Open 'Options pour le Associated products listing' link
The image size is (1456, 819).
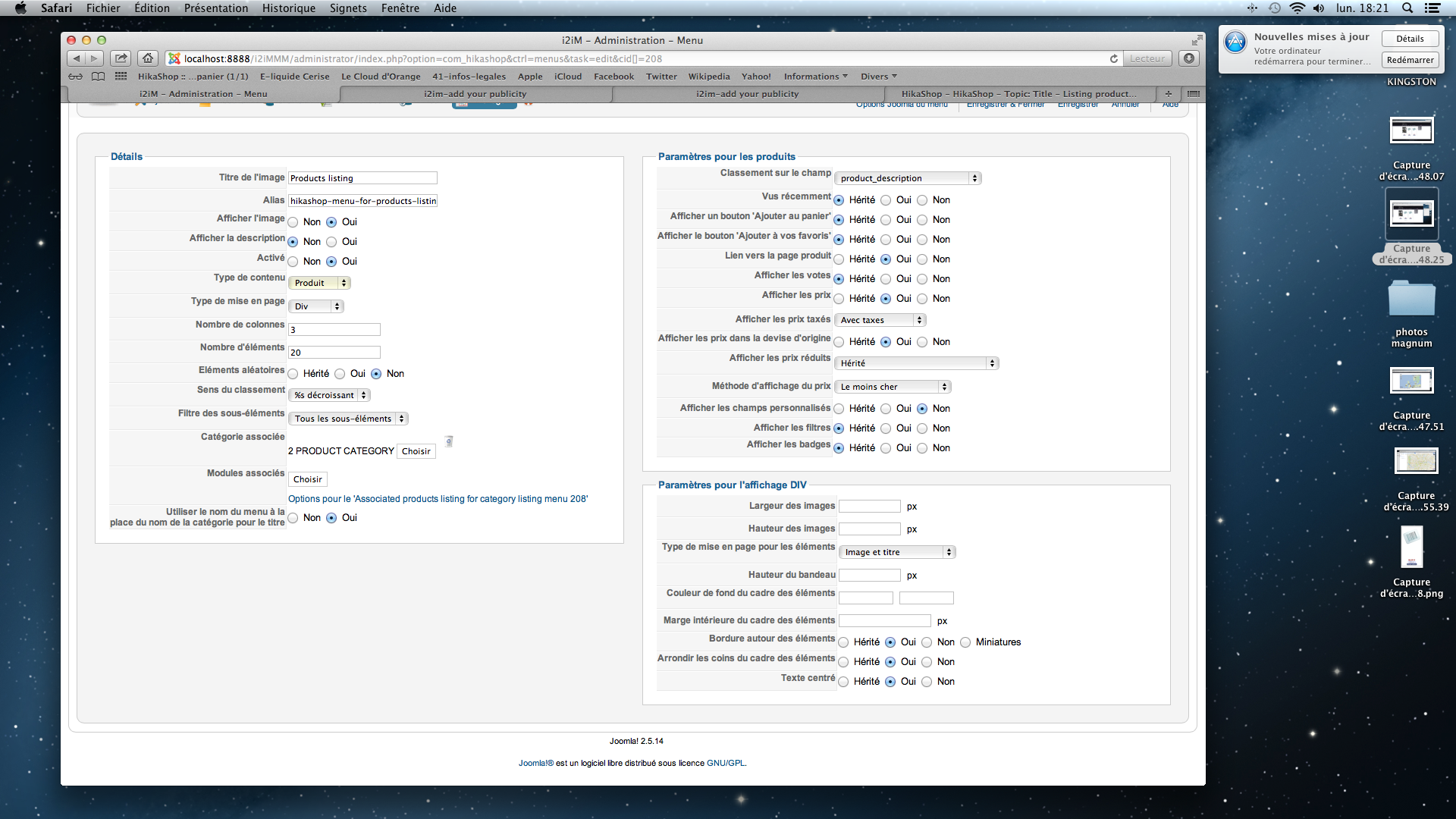[438, 499]
